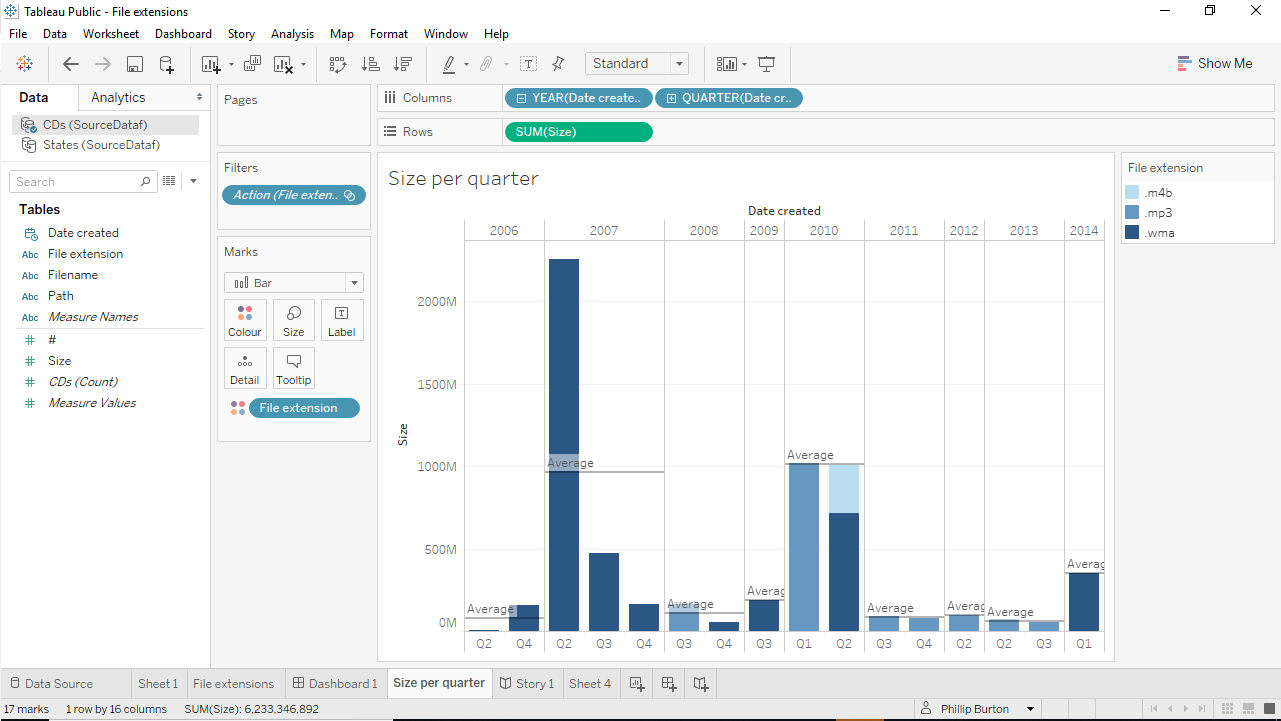Screen dimensions: 1281x721
Task: Select the 2007 Q2 tallest bar
Action: coord(564,445)
